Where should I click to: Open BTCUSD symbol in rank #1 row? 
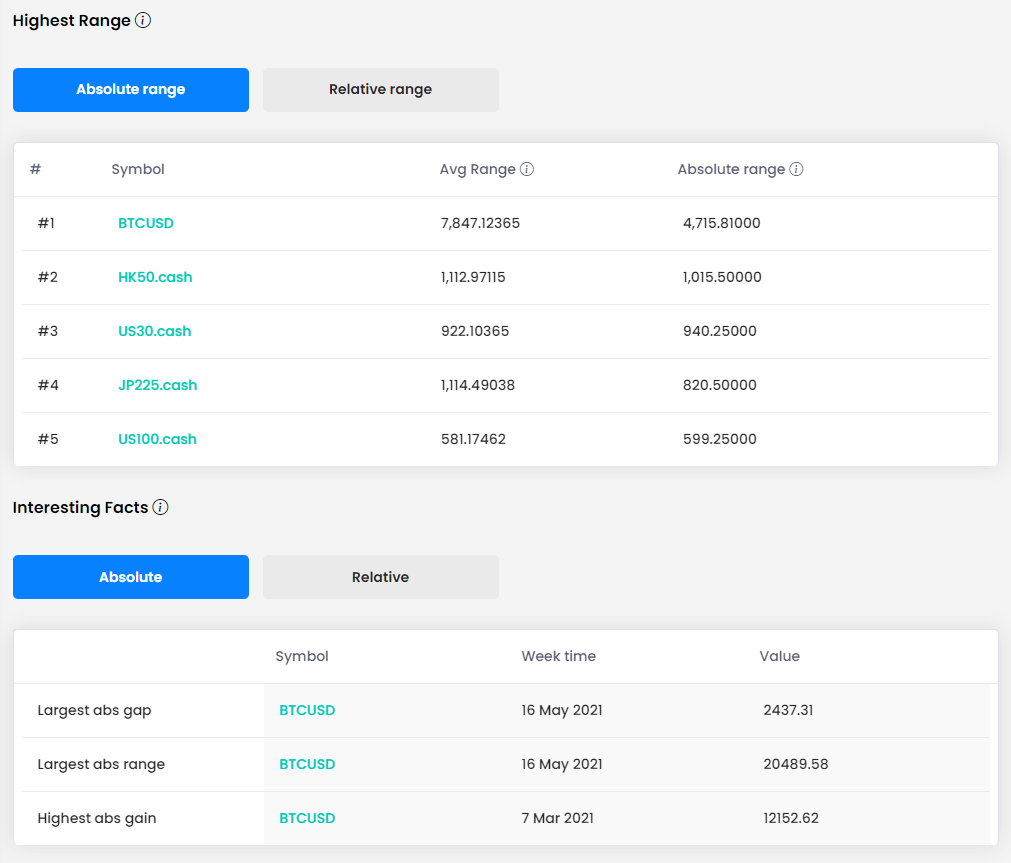pos(146,223)
